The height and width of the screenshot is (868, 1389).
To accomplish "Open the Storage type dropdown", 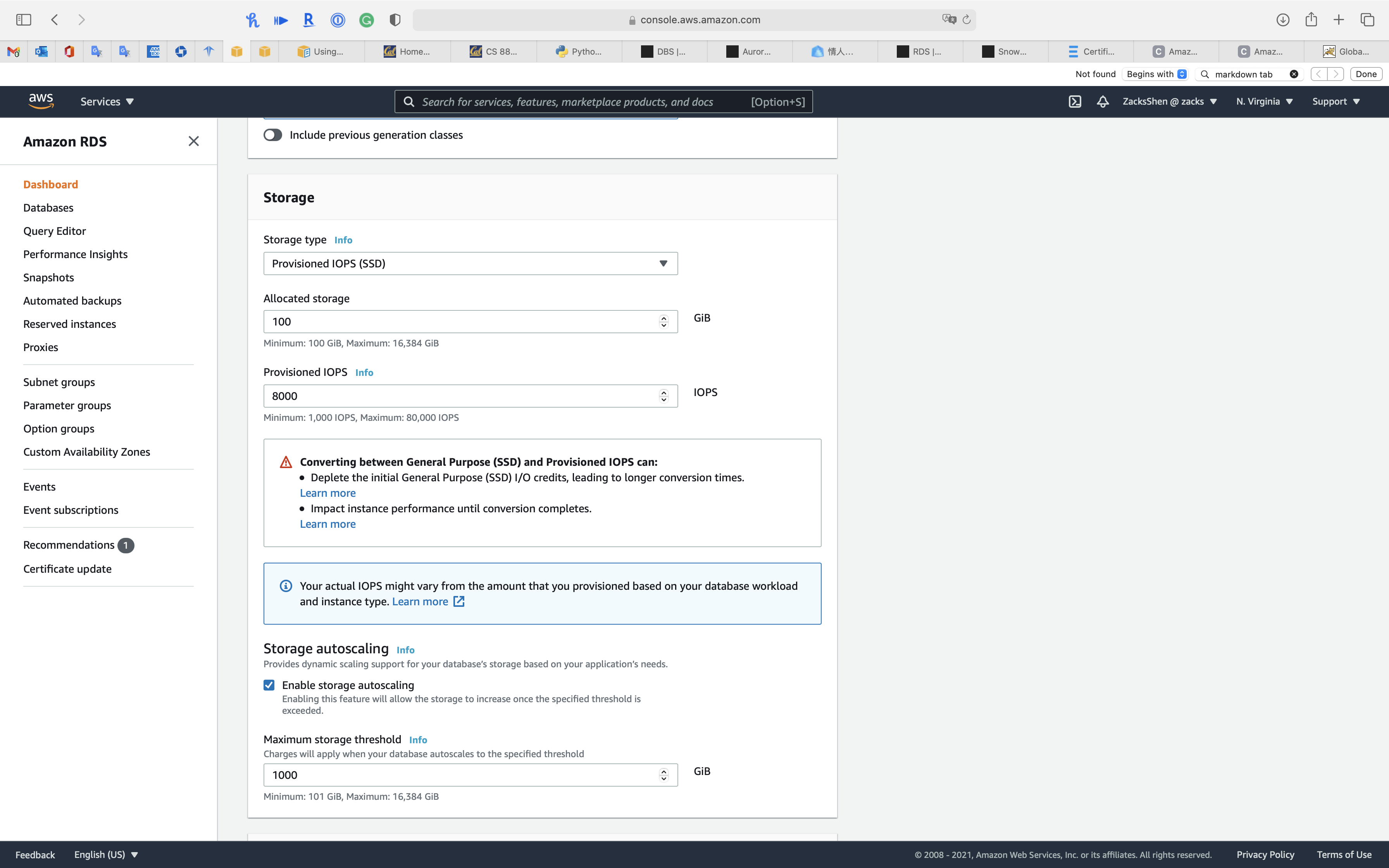I will 470,263.
